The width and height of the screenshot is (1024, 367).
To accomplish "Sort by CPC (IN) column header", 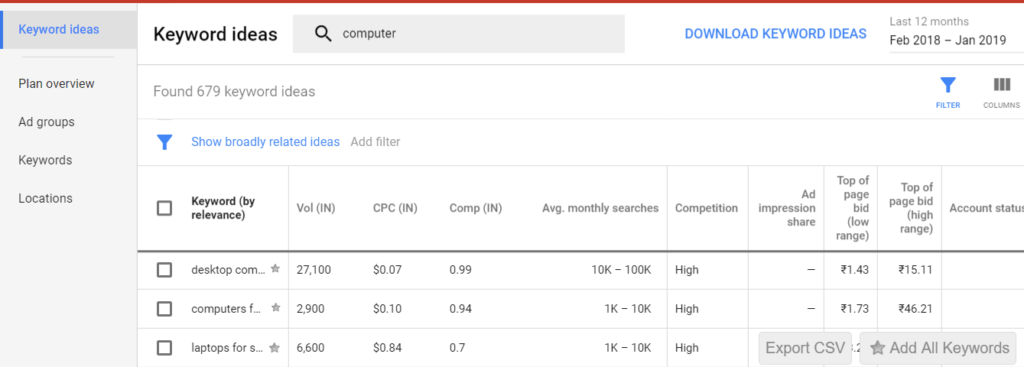I will coord(395,208).
